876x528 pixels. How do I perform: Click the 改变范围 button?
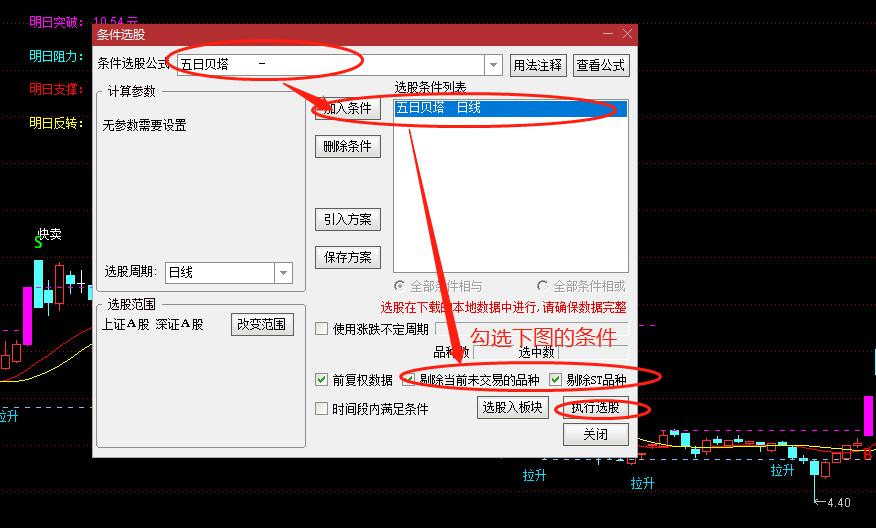[x=262, y=325]
